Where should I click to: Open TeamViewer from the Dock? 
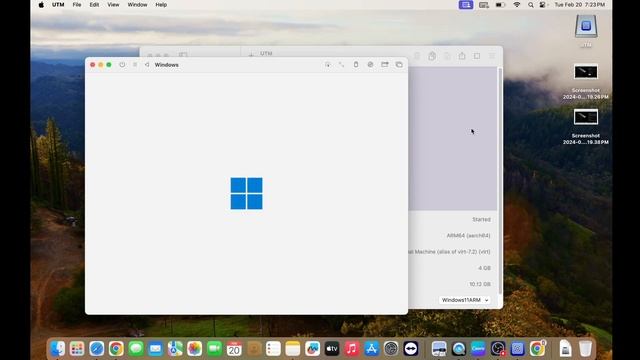click(411, 349)
